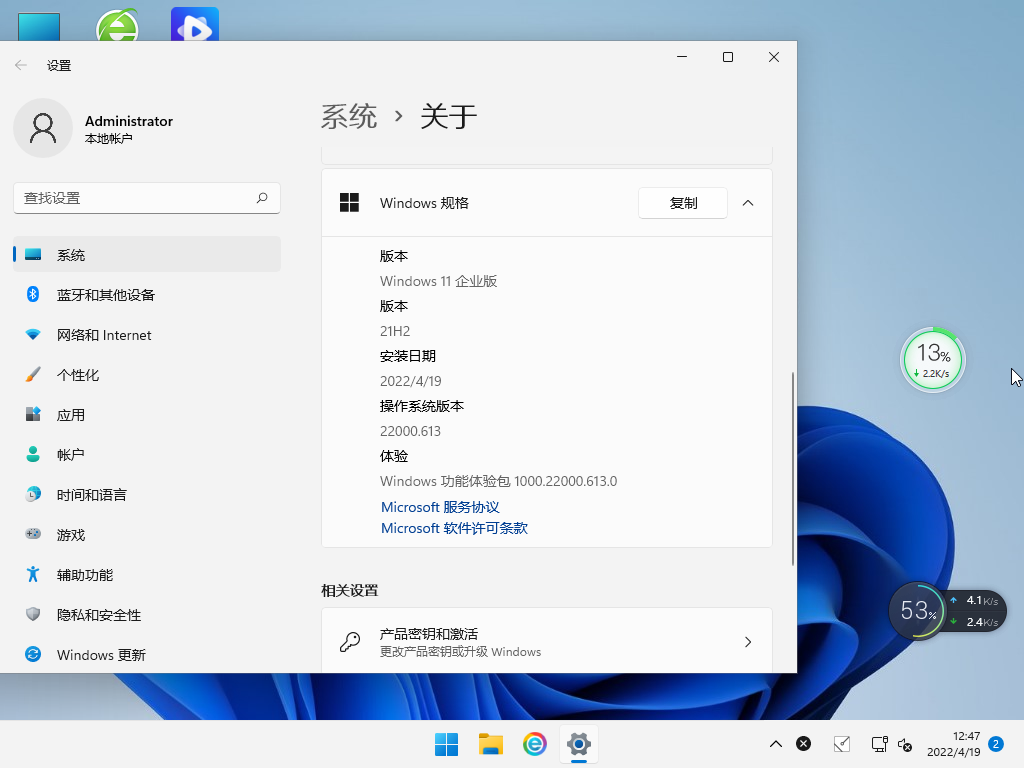Select the 帐户 account sidebar icon

pos(31,454)
